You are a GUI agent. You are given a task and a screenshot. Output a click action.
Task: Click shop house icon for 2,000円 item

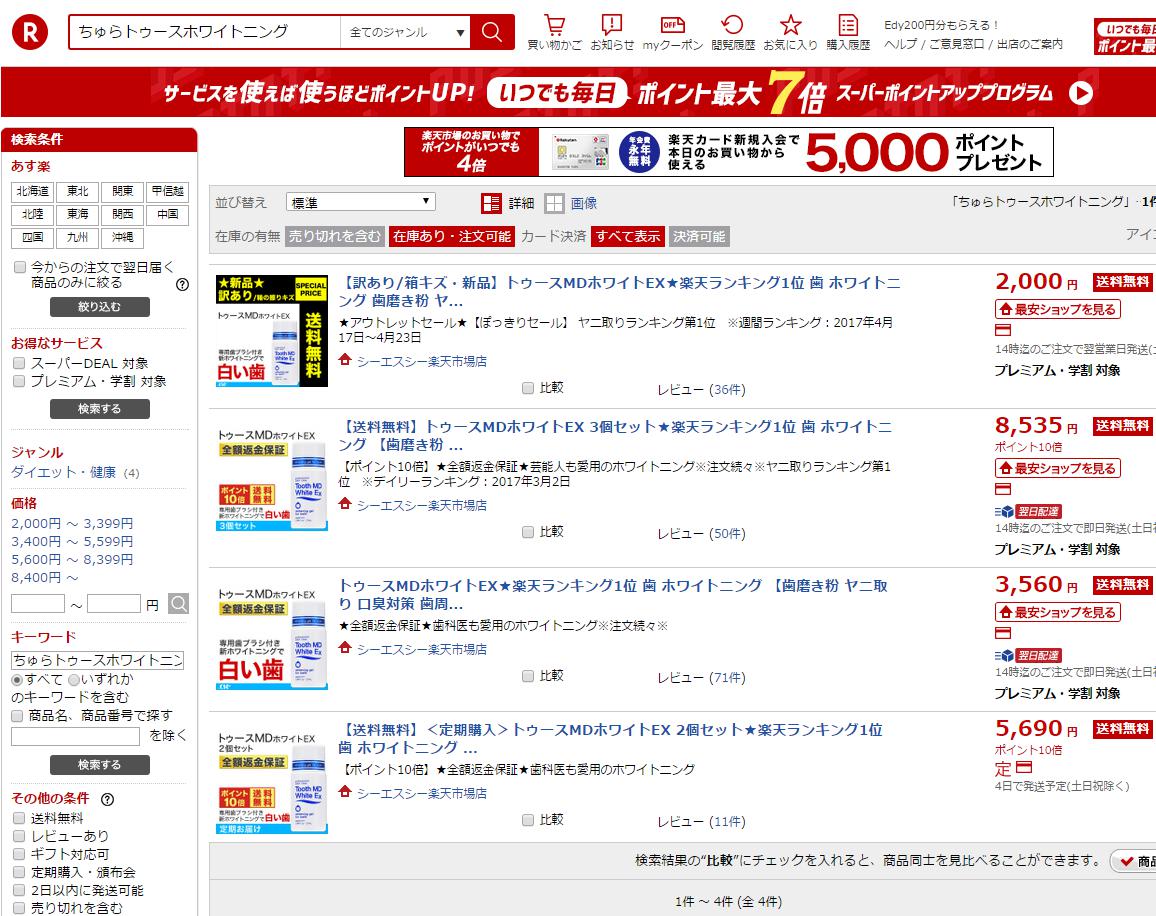click(x=344, y=360)
